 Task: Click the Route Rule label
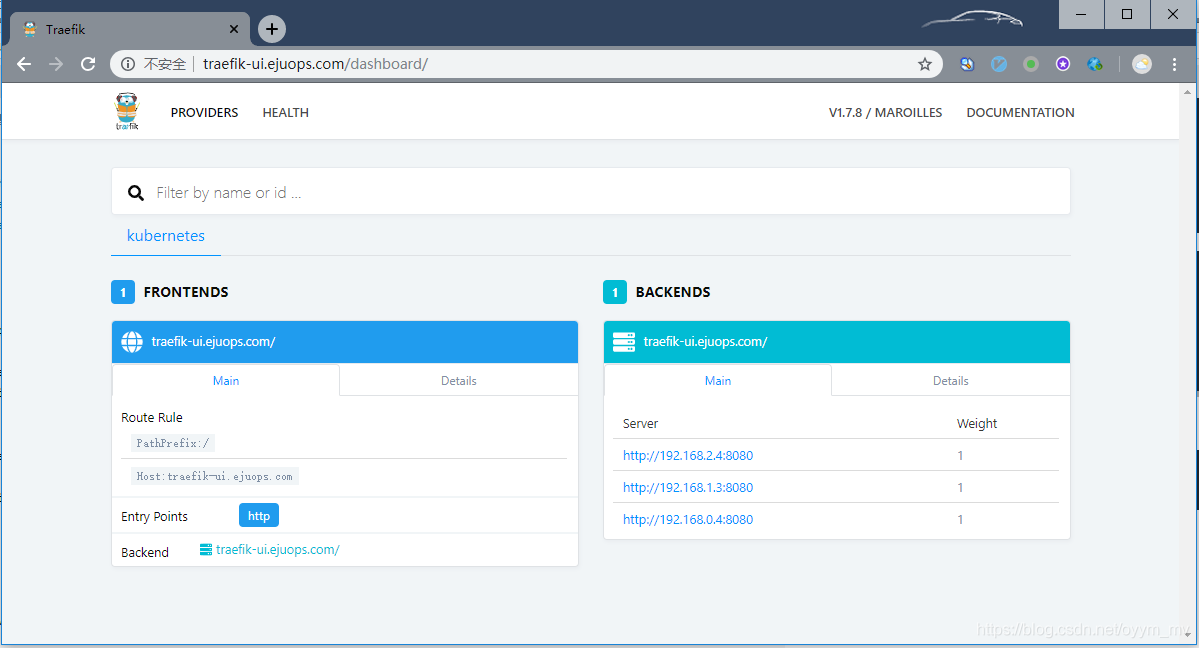(x=151, y=418)
